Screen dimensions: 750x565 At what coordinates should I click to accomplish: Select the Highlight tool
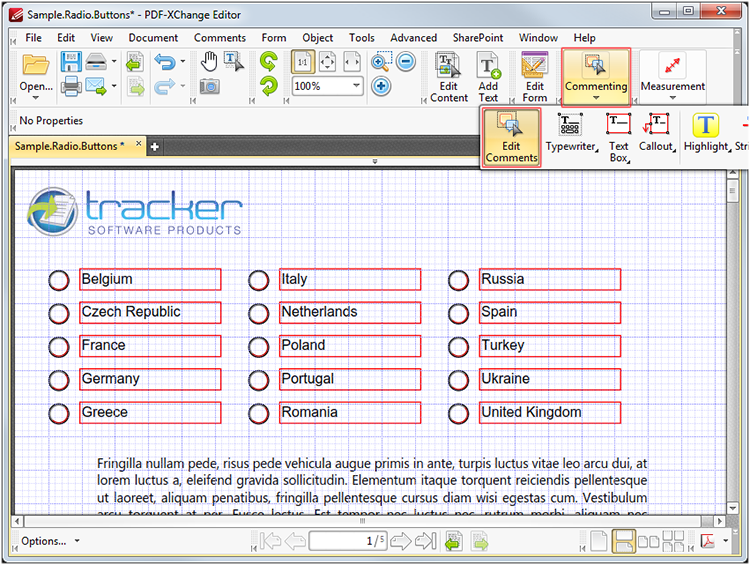706,133
